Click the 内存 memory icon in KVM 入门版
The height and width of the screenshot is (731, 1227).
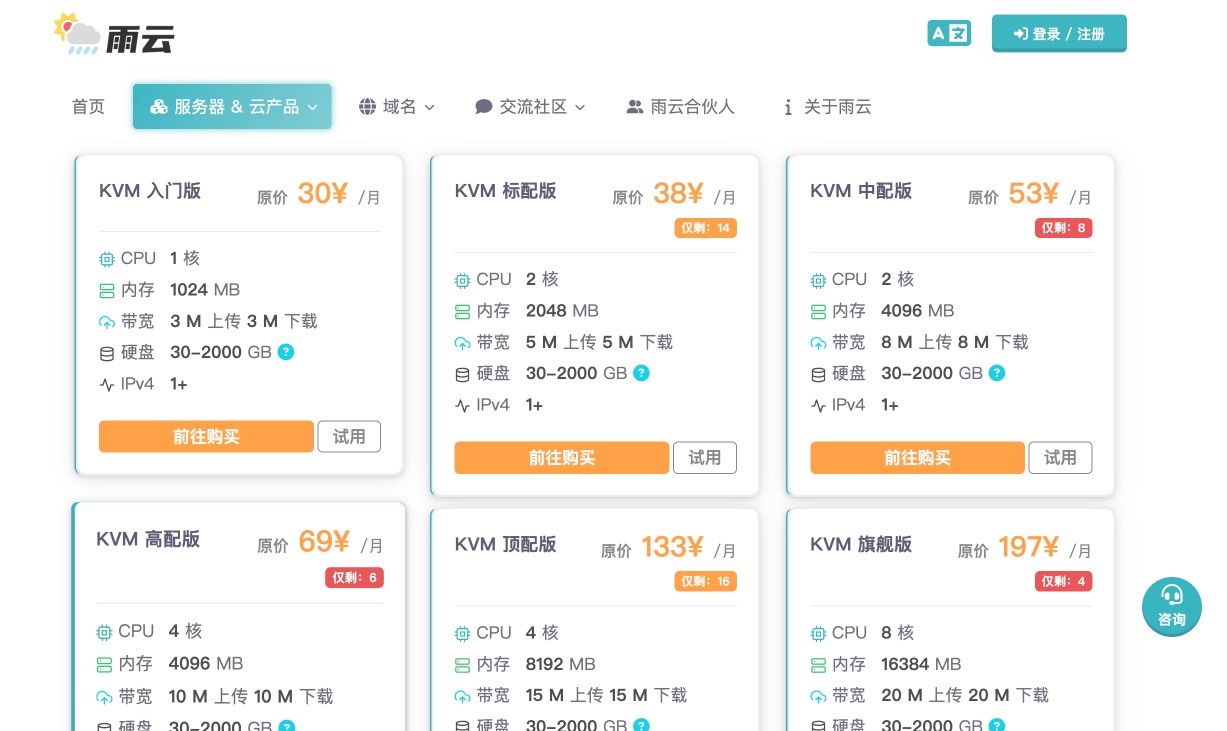107,290
